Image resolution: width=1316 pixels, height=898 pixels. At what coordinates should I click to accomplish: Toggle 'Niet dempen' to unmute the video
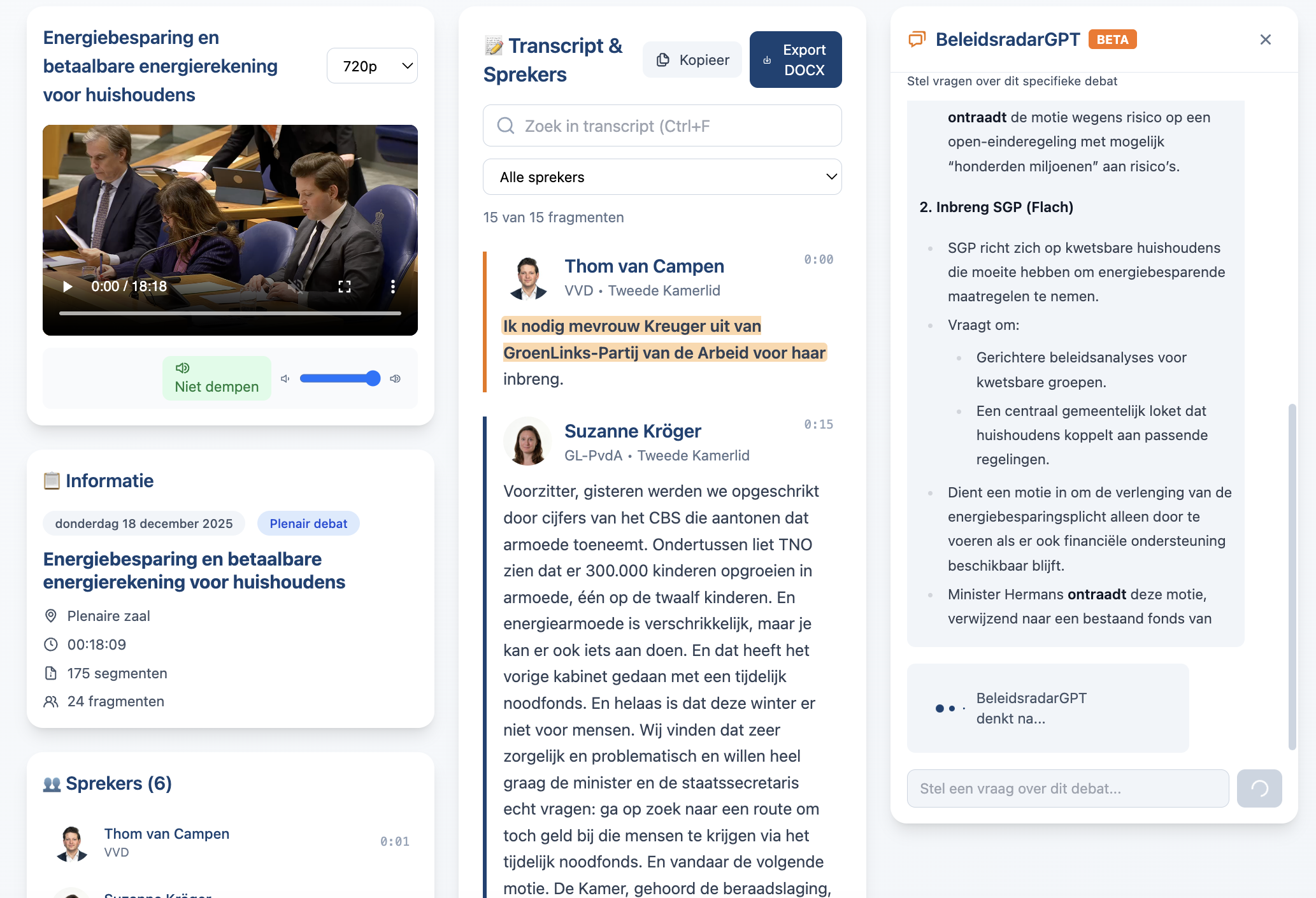(217, 378)
